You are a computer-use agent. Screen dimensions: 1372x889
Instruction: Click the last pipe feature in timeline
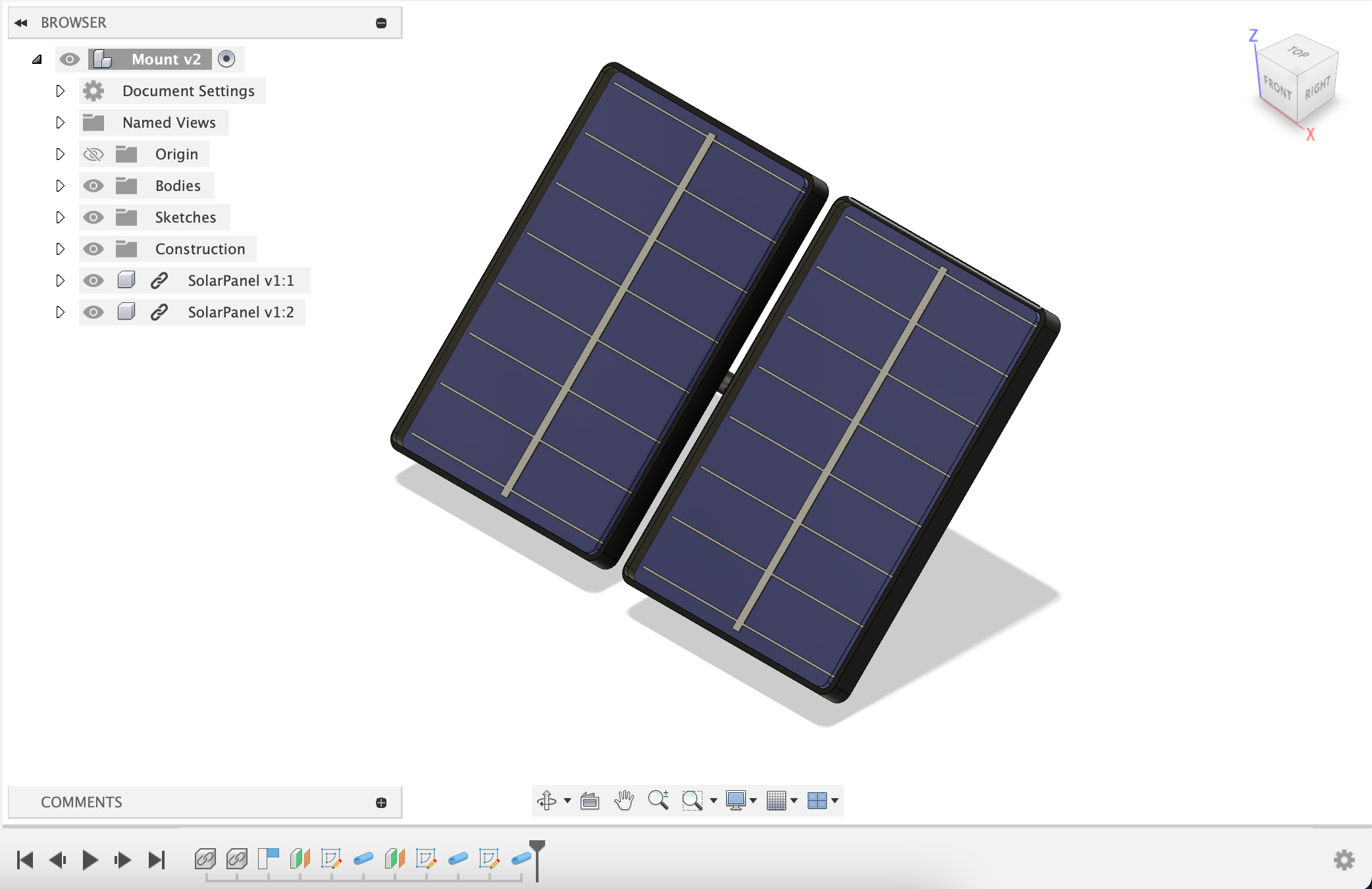pyautogui.click(x=521, y=859)
